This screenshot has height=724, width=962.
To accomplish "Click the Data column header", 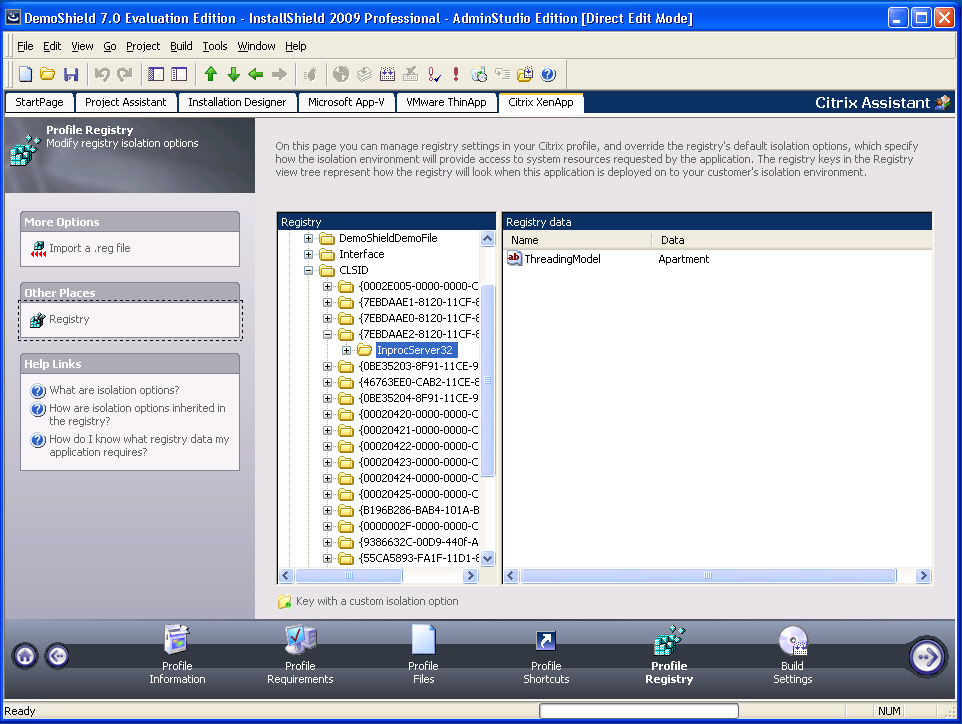I will tap(673, 240).
